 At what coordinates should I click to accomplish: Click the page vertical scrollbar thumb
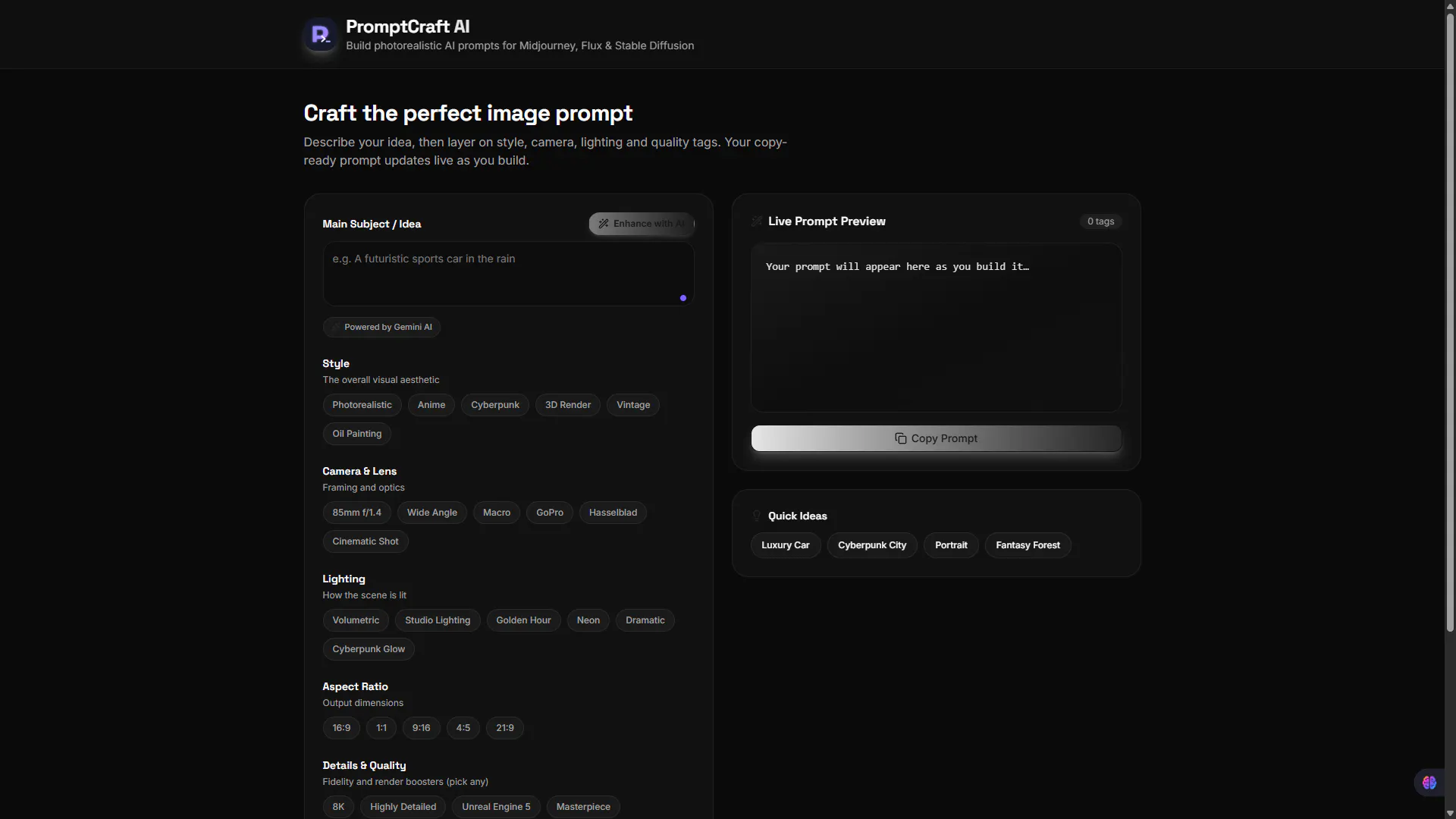point(1450,322)
